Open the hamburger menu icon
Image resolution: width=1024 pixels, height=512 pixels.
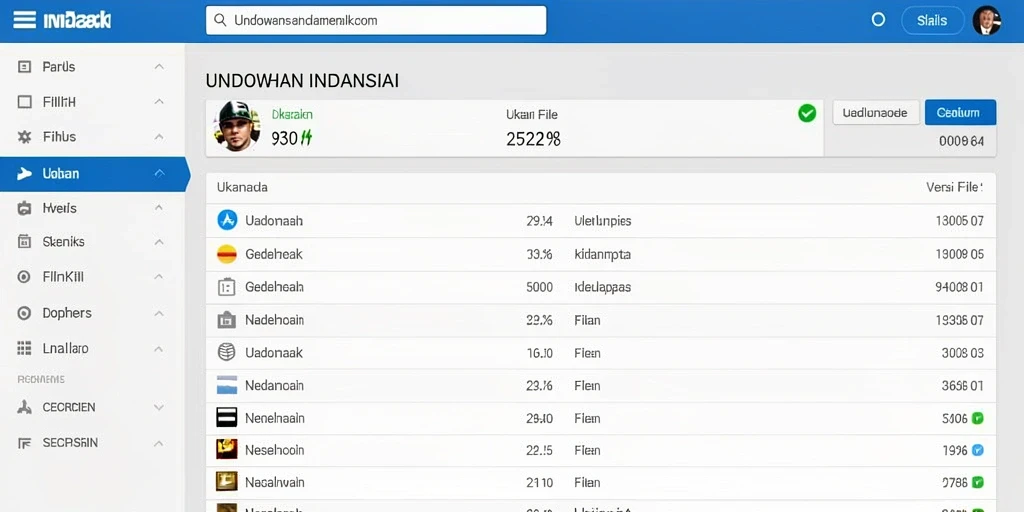24,20
